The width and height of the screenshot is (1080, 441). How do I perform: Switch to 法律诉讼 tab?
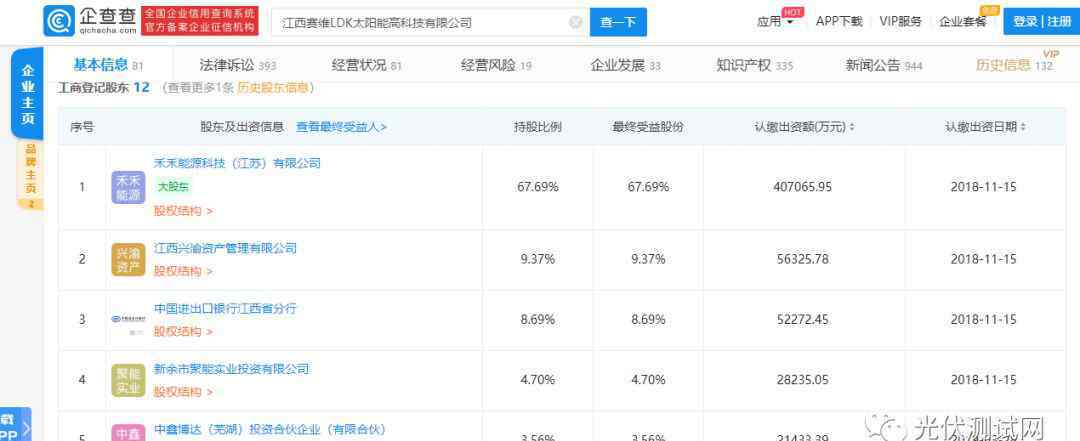pyautogui.click(x=238, y=65)
